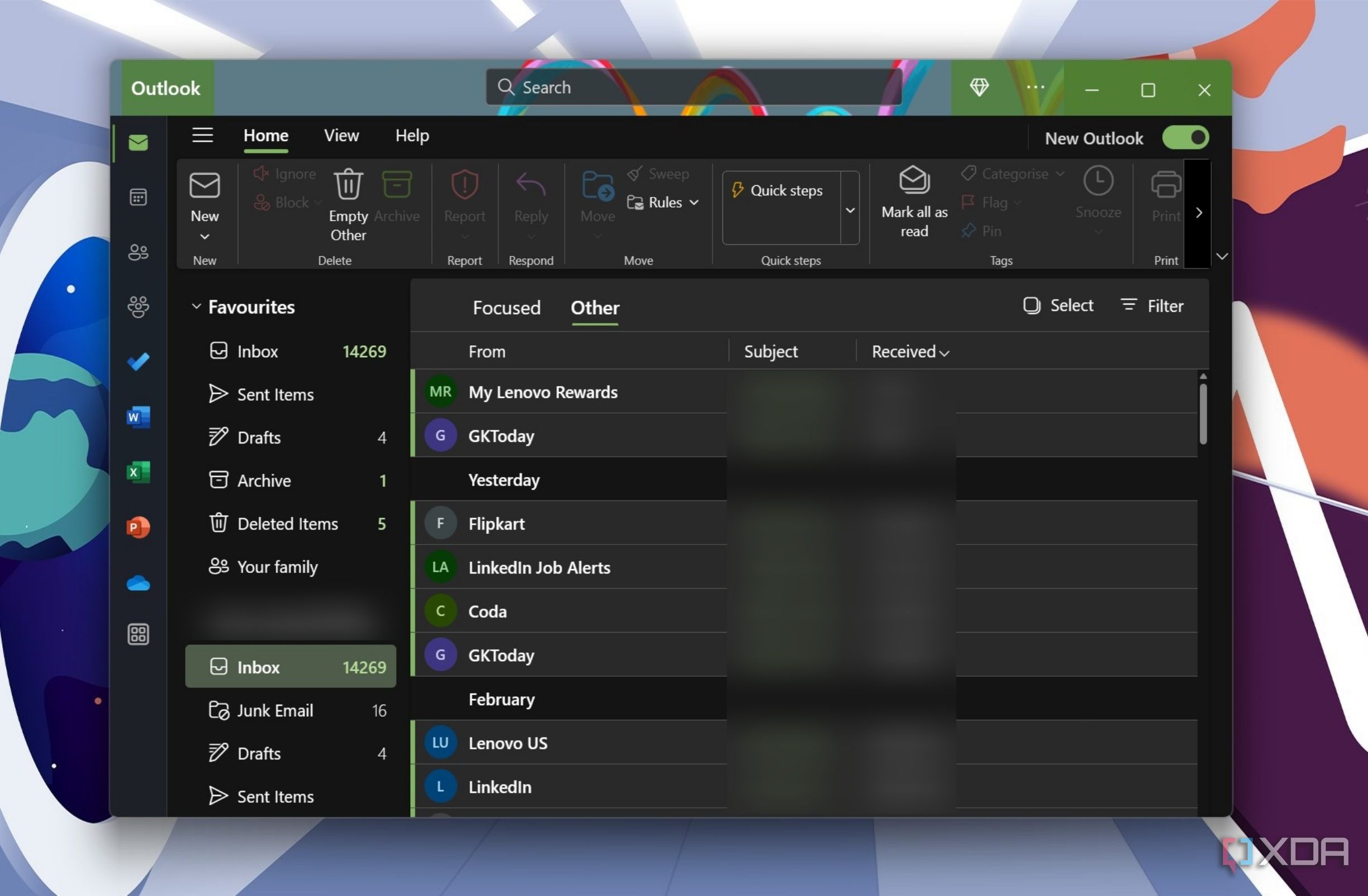The height and width of the screenshot is (896, 1368).
Task: Sort by the From column header
Action: 487,351
